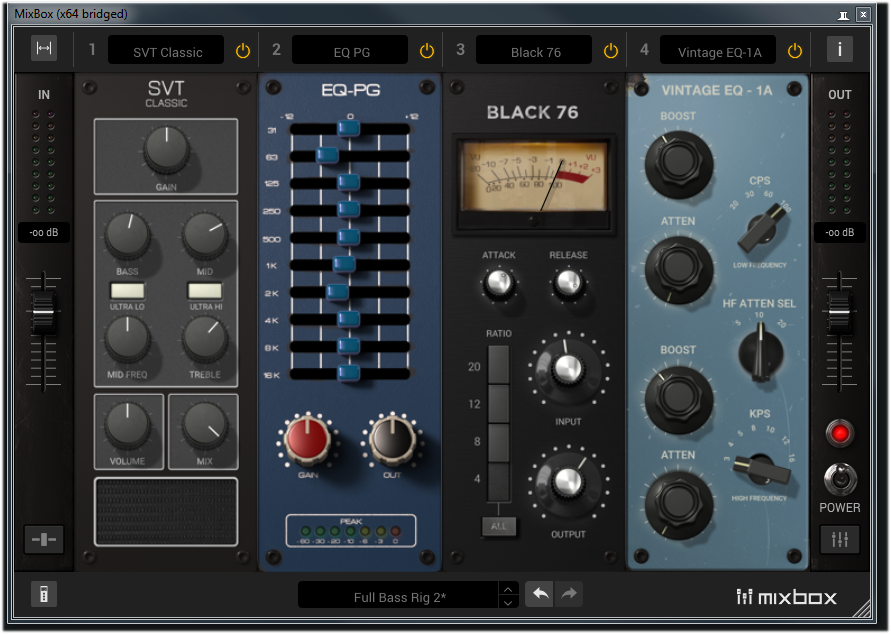Click the upper ATTEN knob on Vintage EQ
This screenshot has height=634, width=891.
[x=678, y=269]
